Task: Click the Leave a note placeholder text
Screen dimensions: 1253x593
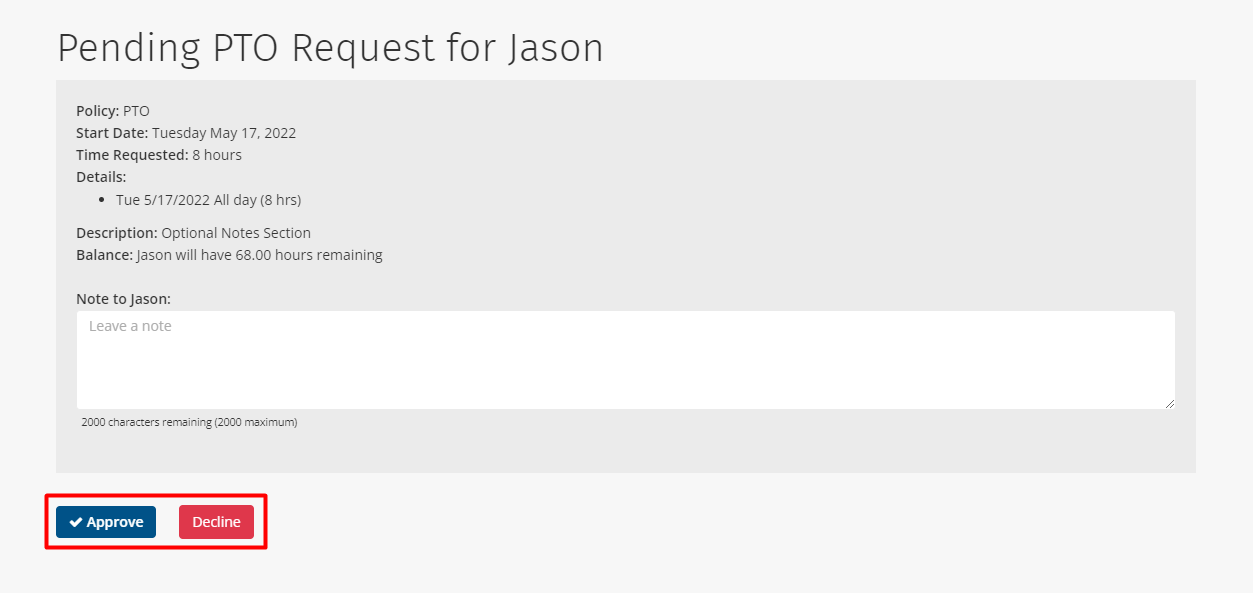Action: 130,326
